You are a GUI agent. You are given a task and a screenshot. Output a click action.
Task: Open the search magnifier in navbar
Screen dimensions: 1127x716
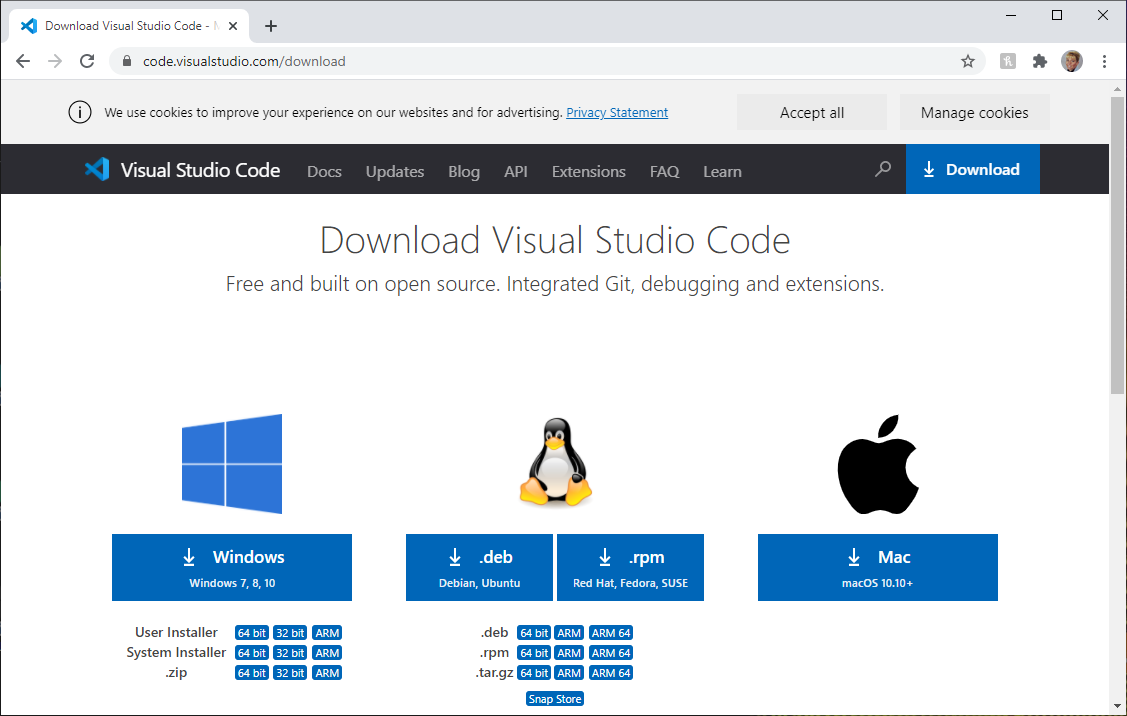click(x=882, y=170)
